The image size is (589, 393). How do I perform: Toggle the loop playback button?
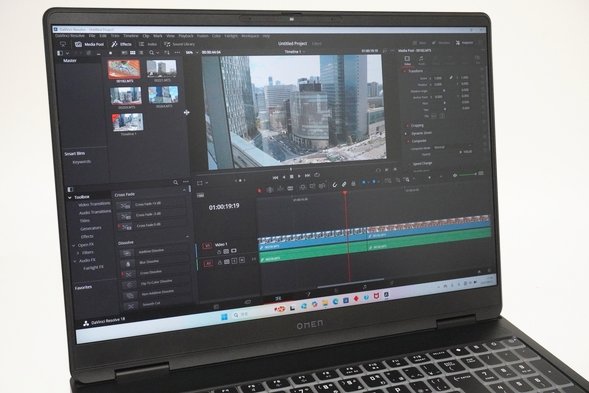(317, 175)
